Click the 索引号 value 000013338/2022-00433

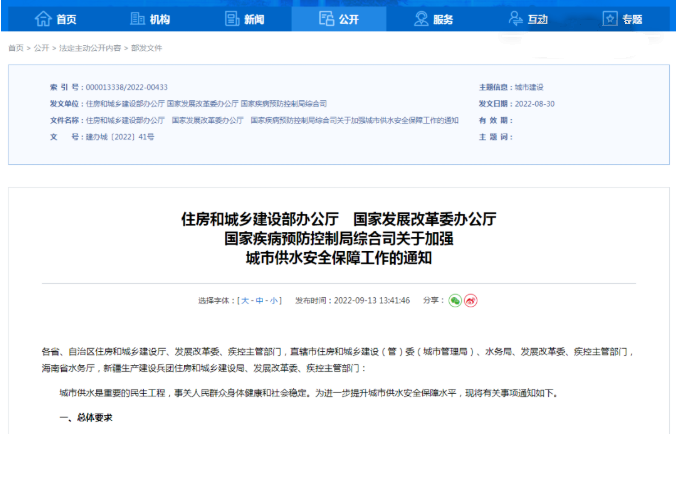click(127, 88)
